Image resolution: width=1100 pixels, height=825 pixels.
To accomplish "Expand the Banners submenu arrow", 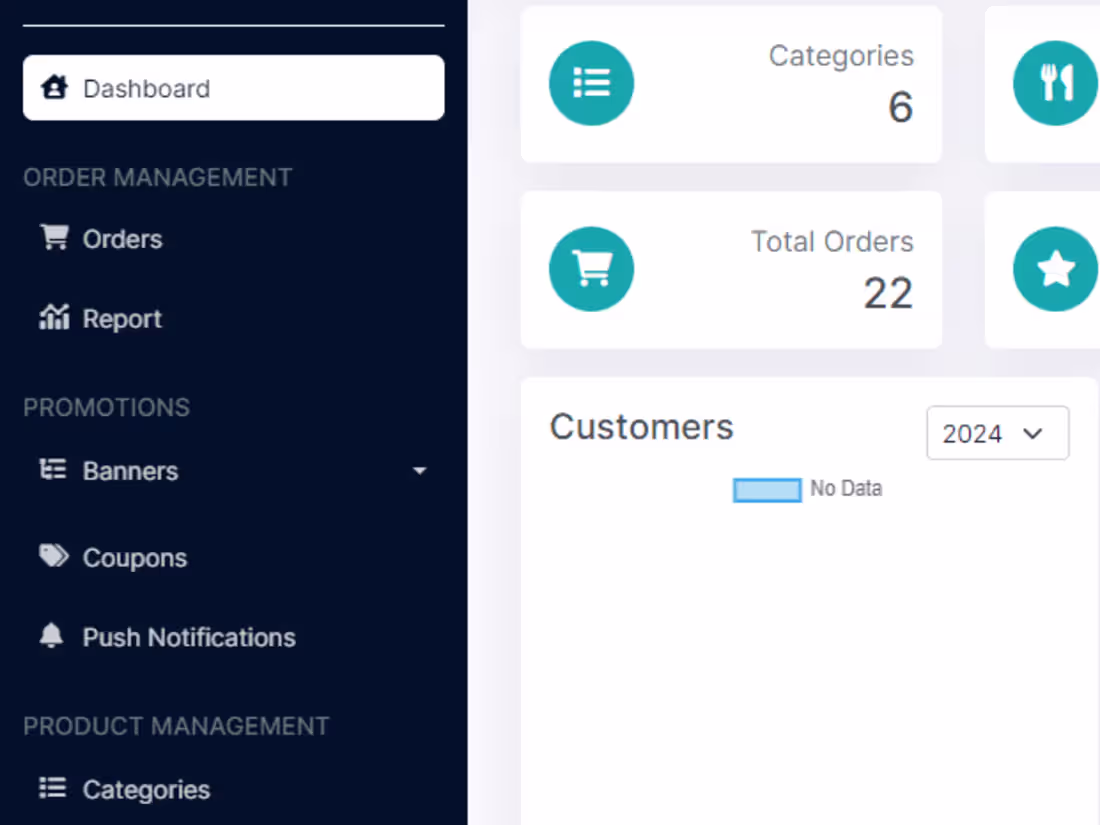I will 420,471.
